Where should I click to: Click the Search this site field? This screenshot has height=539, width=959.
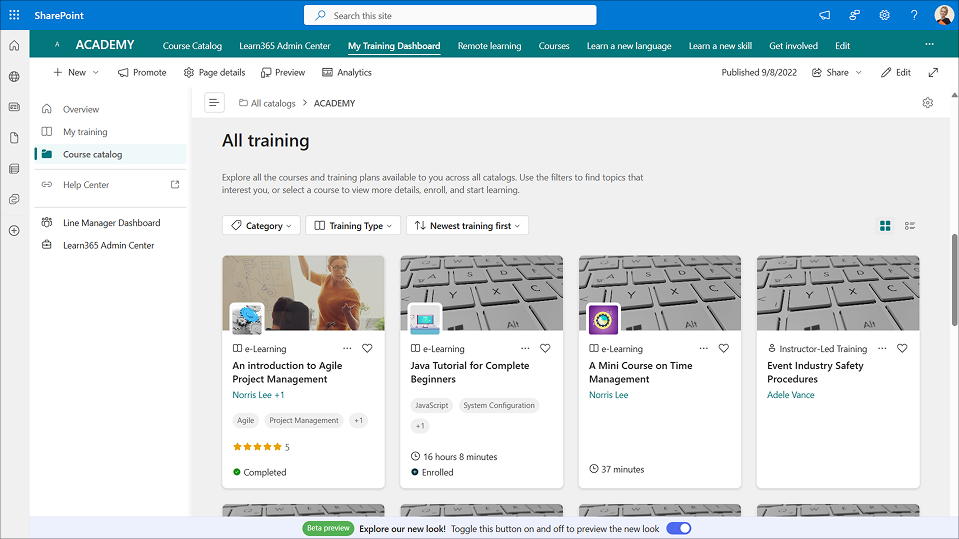pyautogui.click(x=450, y=15)
